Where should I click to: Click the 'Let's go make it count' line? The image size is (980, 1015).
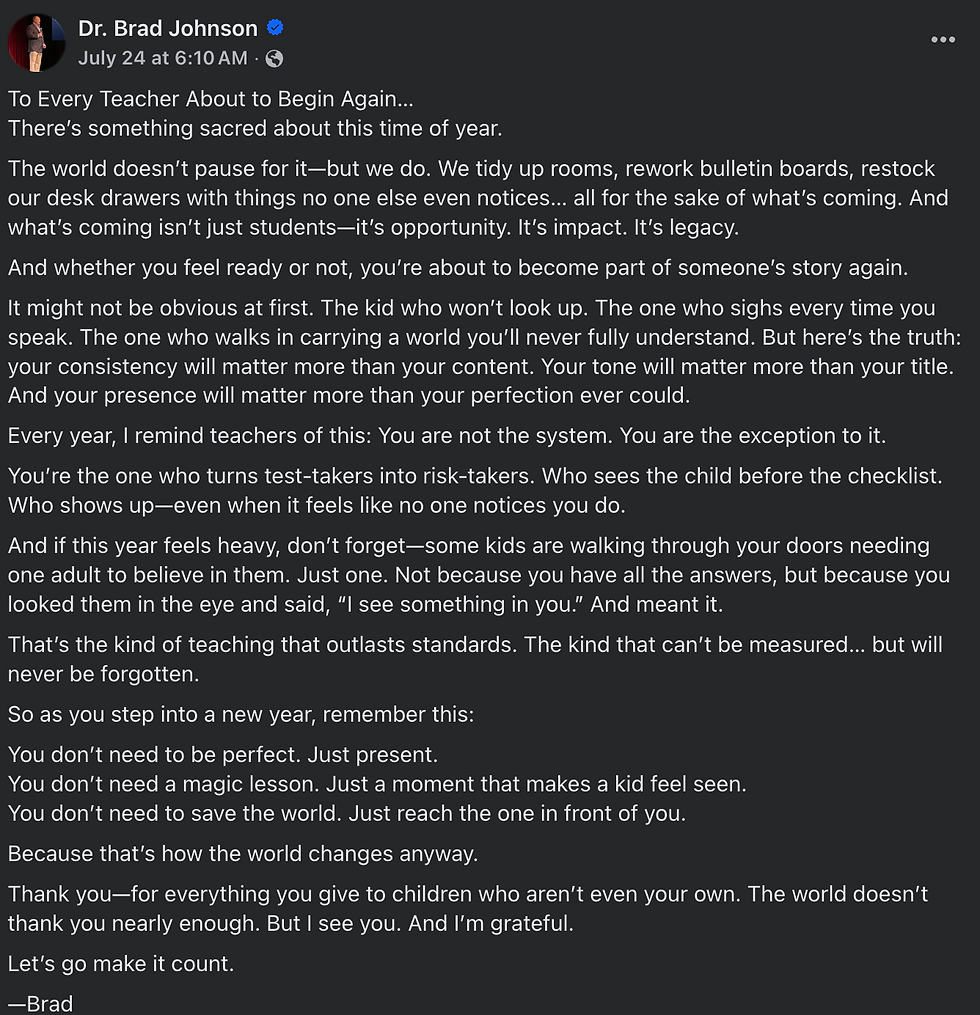(121, 964)
